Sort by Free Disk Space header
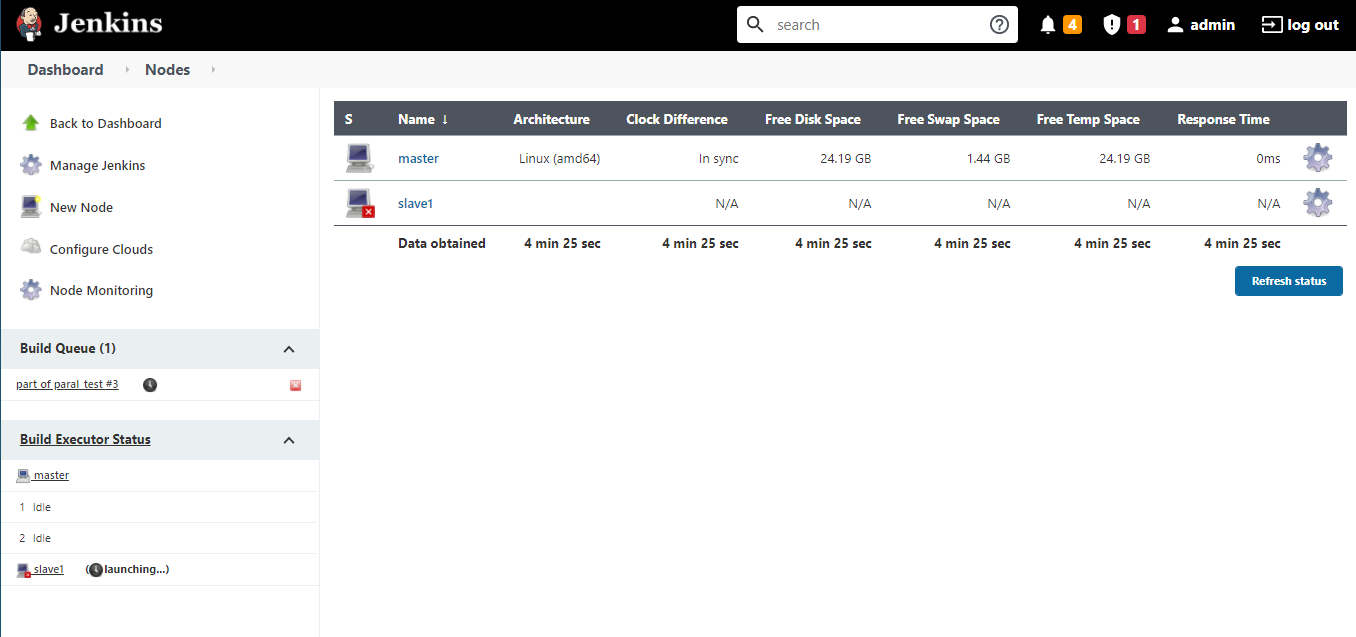Viewport: 1356px width, 637px height. click(x=813, y=119)
